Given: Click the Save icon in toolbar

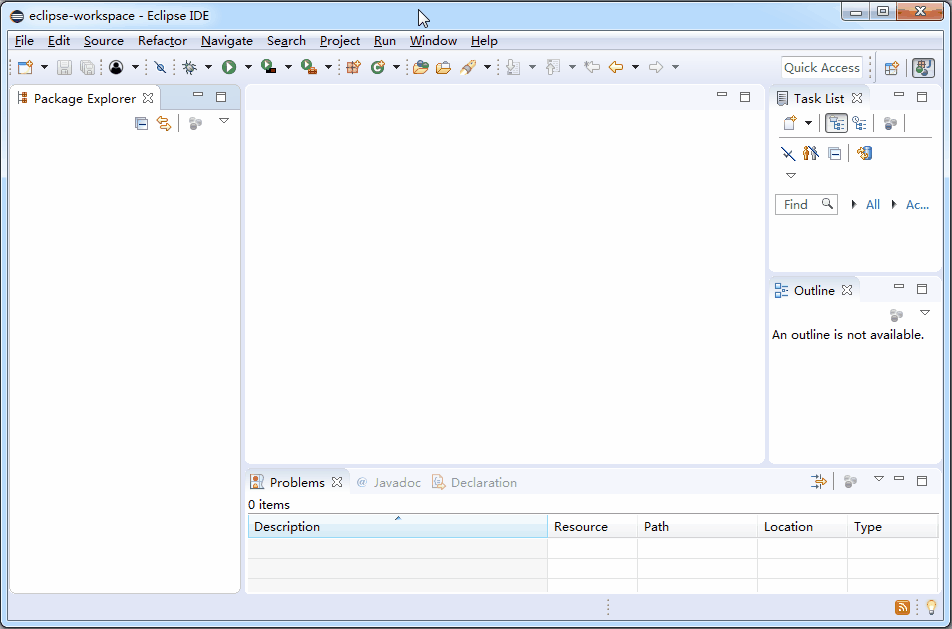Looking at the screenshot, I should [x=64, y=67].
